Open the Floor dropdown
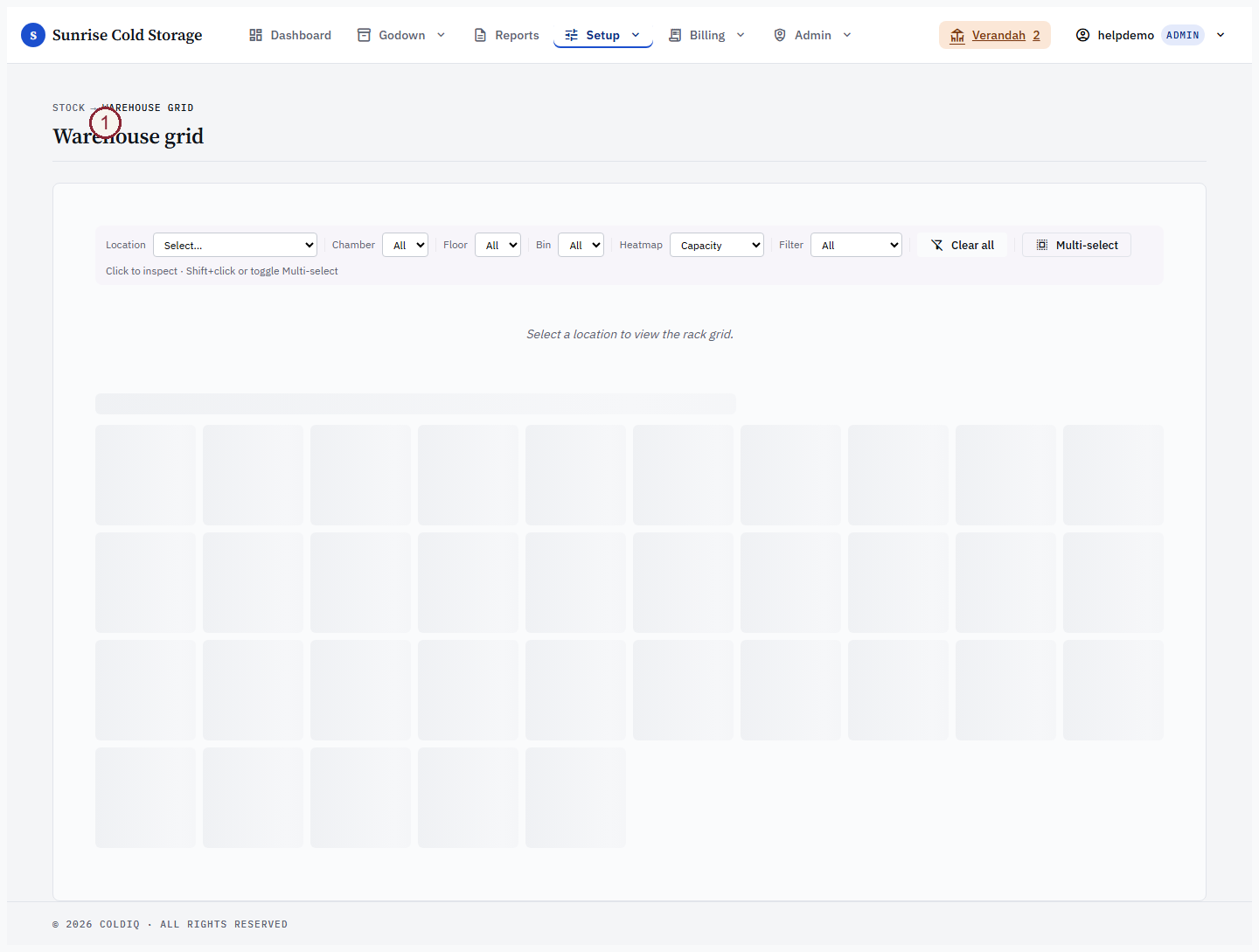Screen dimensions: 1259x952 coord(498,245)
